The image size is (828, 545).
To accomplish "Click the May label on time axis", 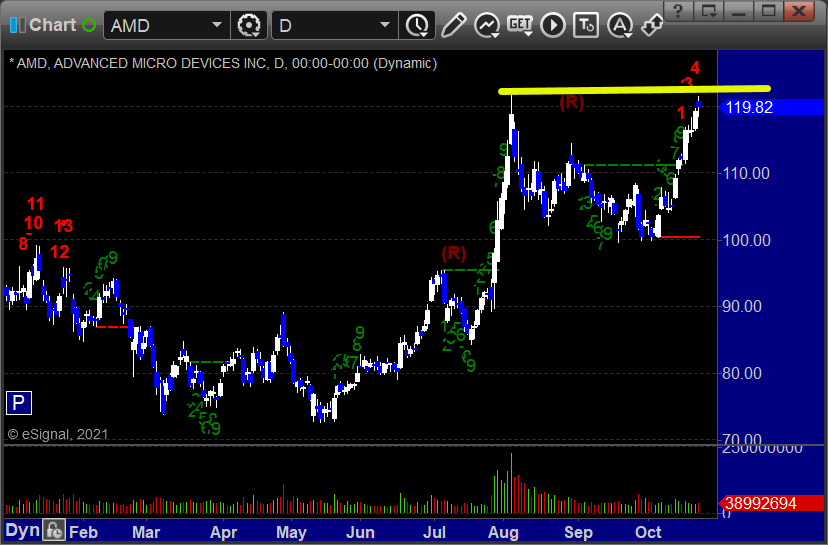I will (291, 532).
